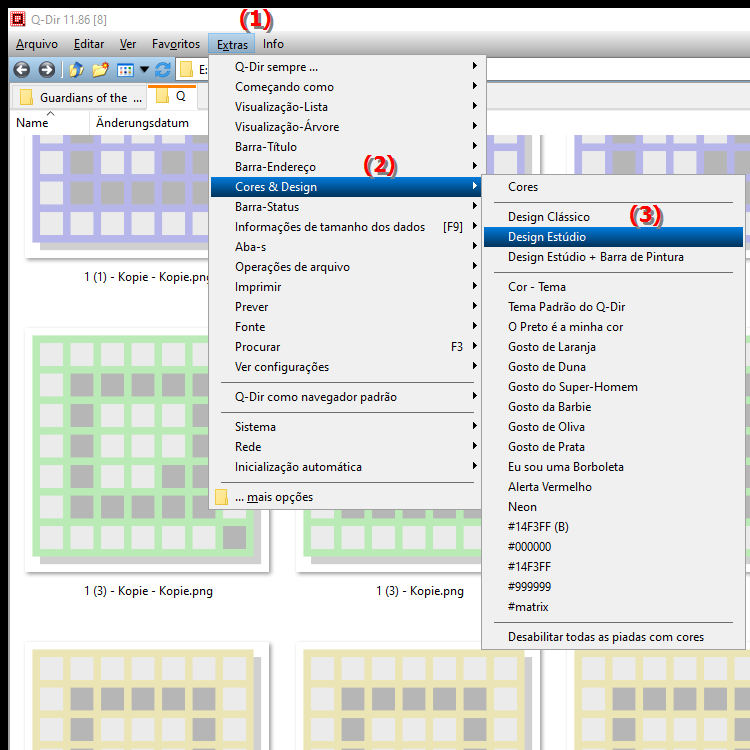Image resolution: width=750 pixels, height=750 pixels.
Task: Expand the Barra-Status submenu
Action: 345,207
